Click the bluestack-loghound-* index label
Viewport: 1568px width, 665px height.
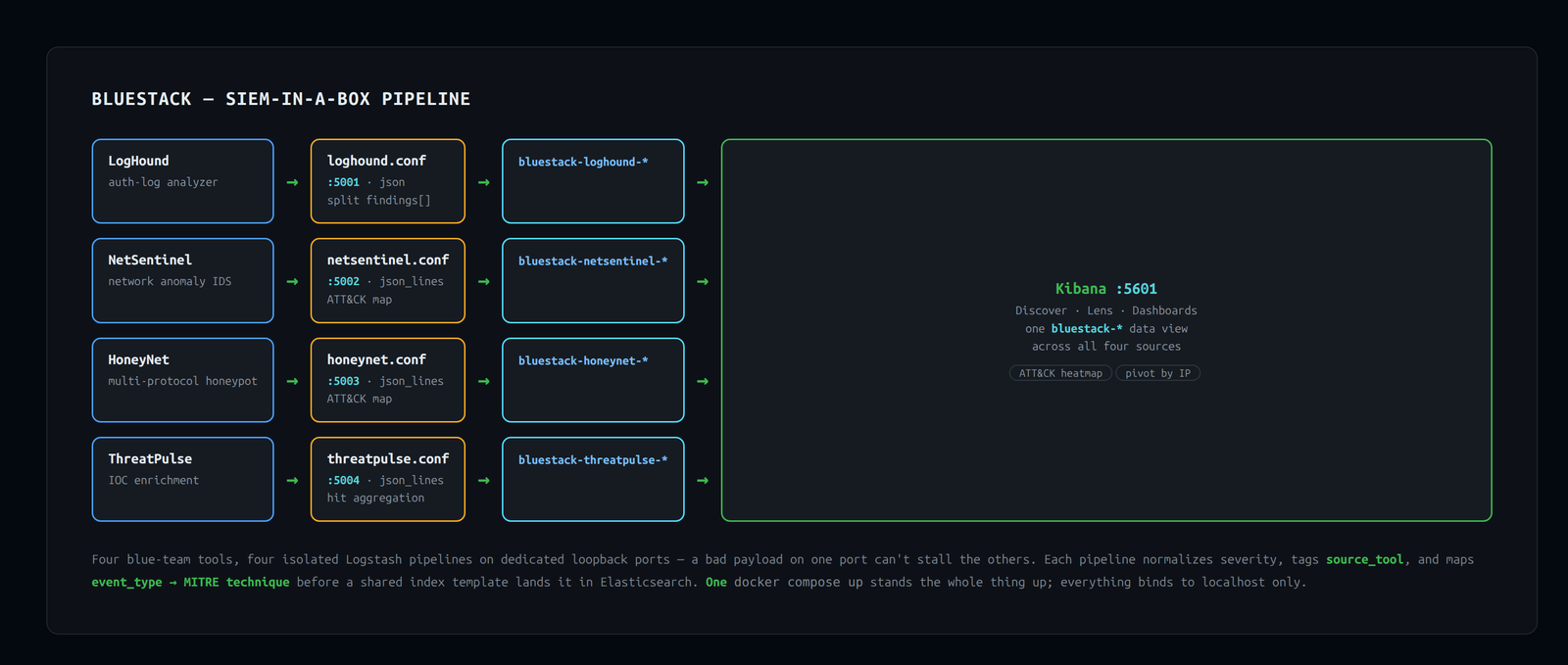583,162
